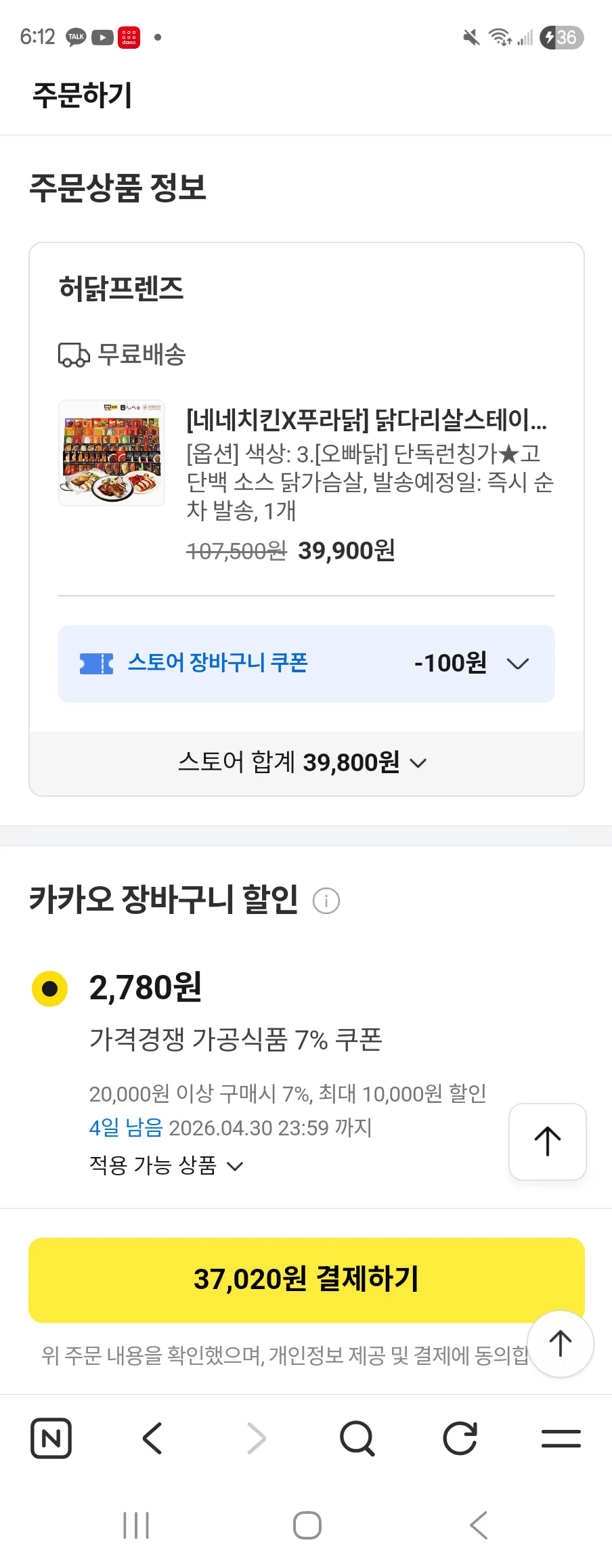Select the 2,780원 coupon radio button

point(49,988)
